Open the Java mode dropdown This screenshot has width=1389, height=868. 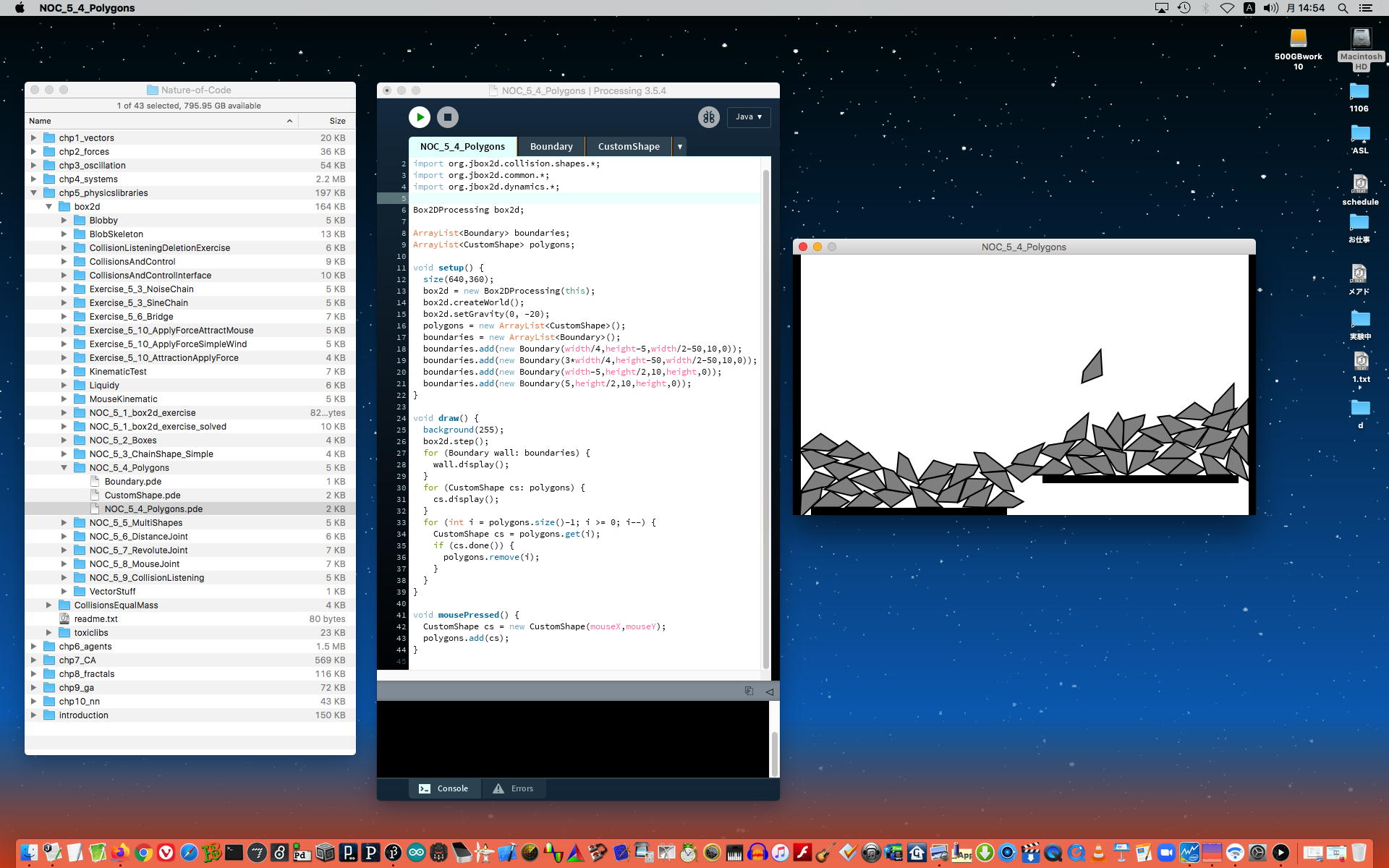[748, 117]
